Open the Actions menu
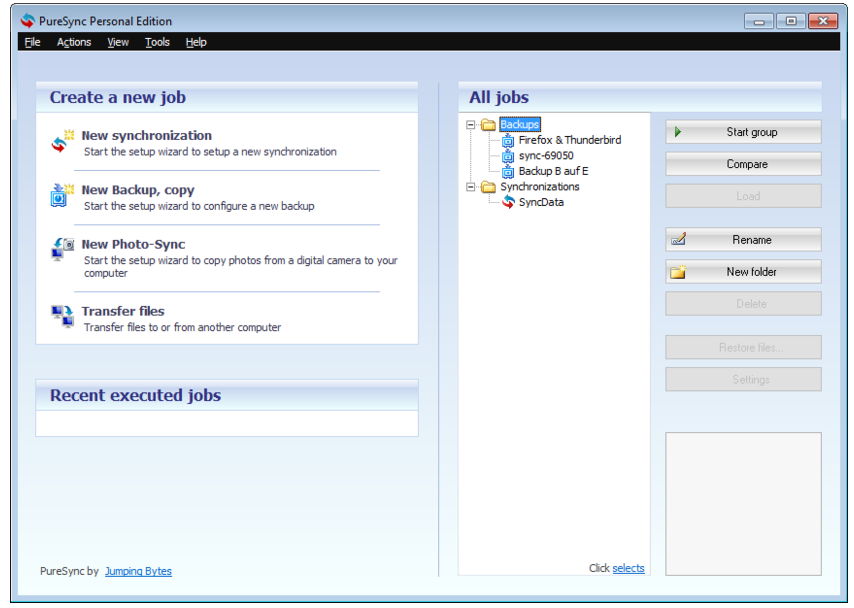The width and height of the screenshot is (854, 608). tap(74, 42)
